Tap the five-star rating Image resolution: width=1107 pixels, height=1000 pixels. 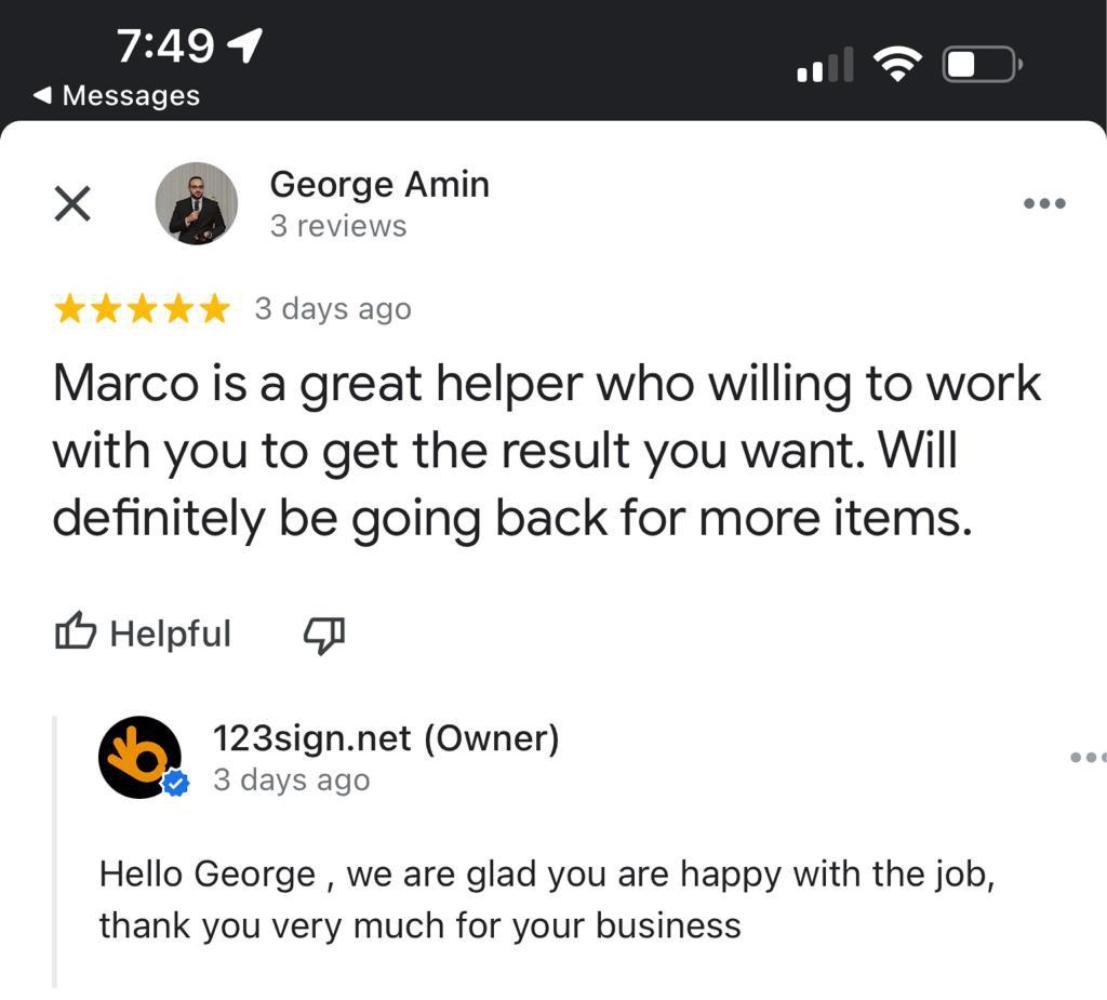(x=142, y=310)
